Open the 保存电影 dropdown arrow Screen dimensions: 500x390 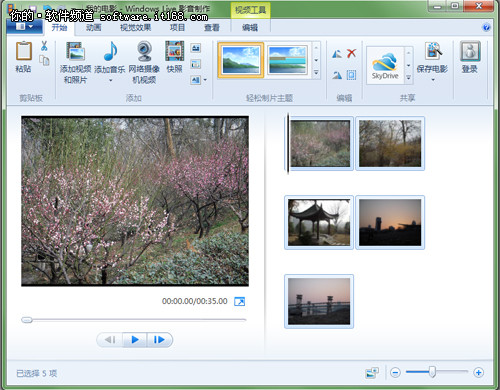(x=433, y=80)
